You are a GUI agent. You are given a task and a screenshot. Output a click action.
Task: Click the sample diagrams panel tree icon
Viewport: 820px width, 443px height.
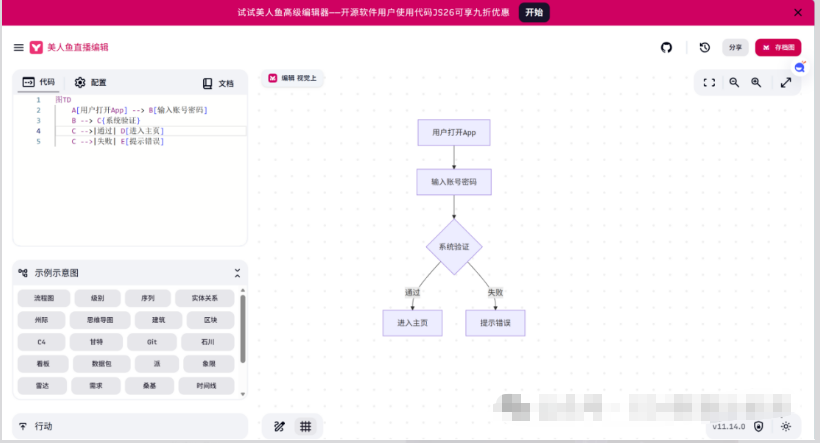coord(23,273)
